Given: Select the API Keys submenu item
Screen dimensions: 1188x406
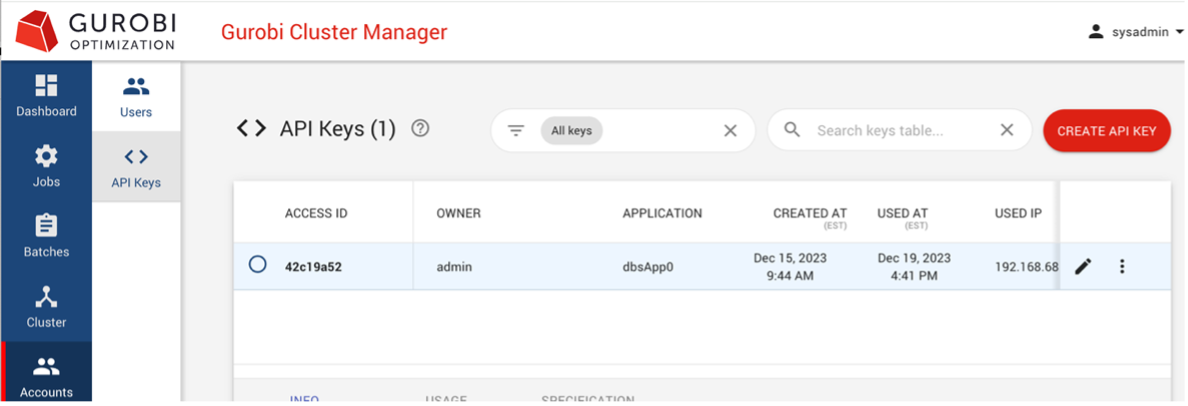Looking at the screenshot, I should (x=136, y=167).
